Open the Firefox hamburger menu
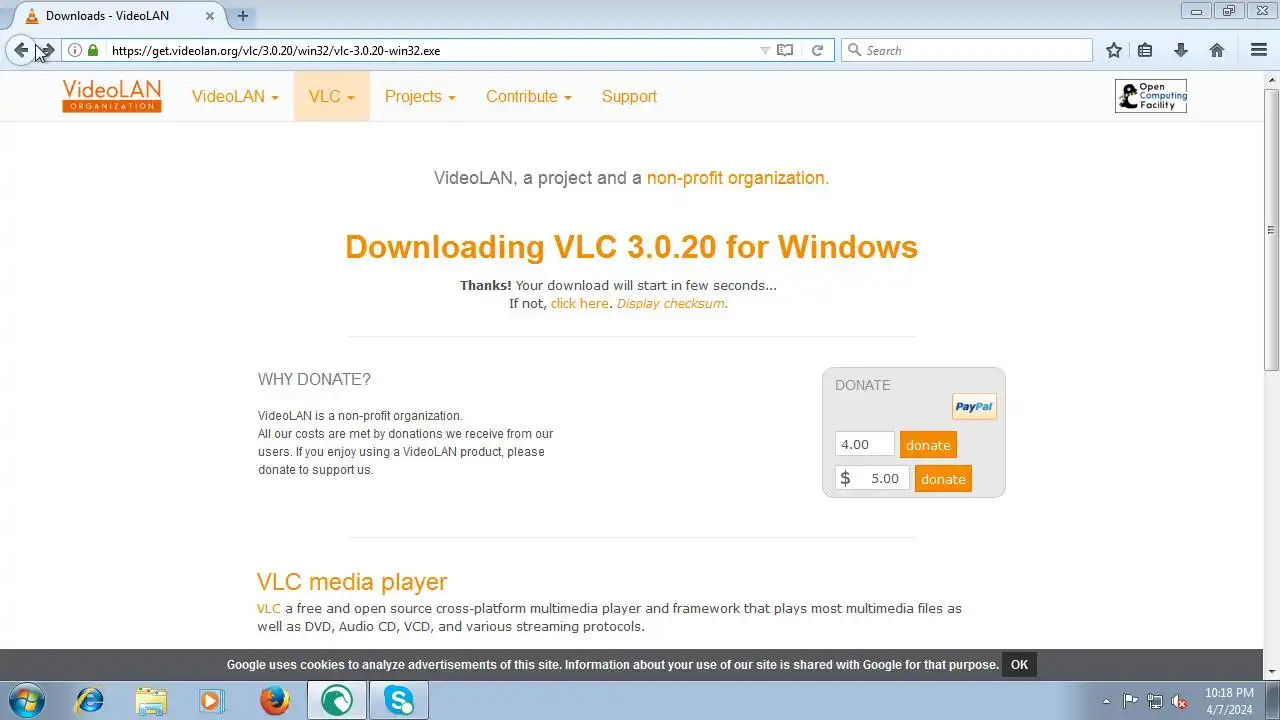Viewport: 1280px width, 720px height. 1259,50
